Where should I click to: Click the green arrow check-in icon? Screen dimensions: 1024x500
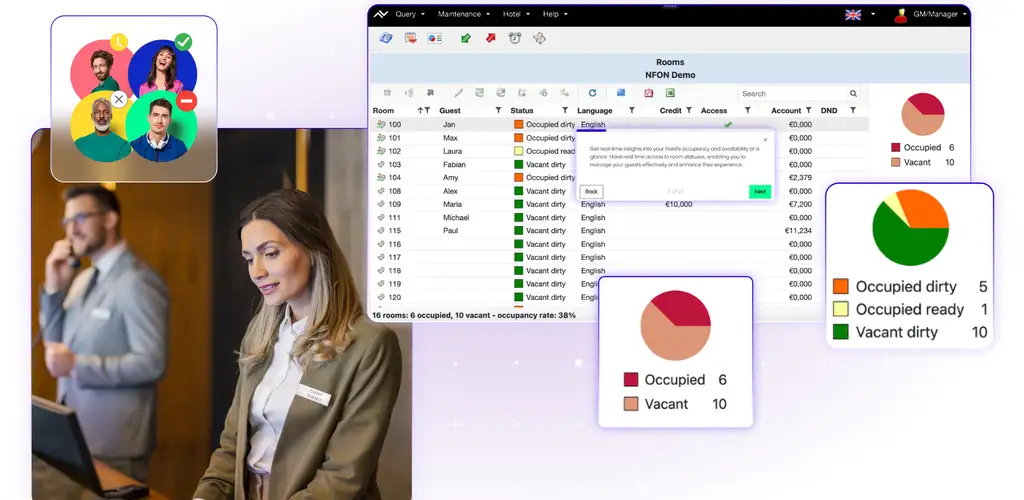pyautogui.click(x=466, y=39)
